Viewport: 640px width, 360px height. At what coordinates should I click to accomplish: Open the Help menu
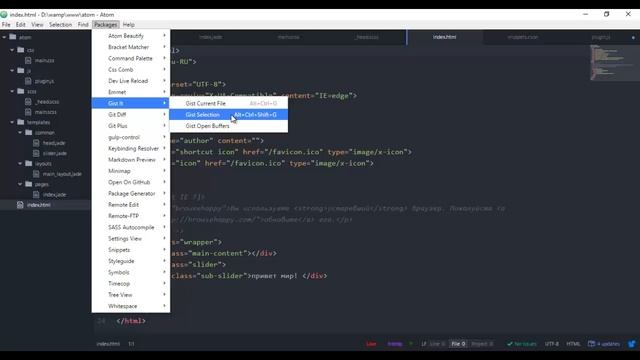pos(129,24)
